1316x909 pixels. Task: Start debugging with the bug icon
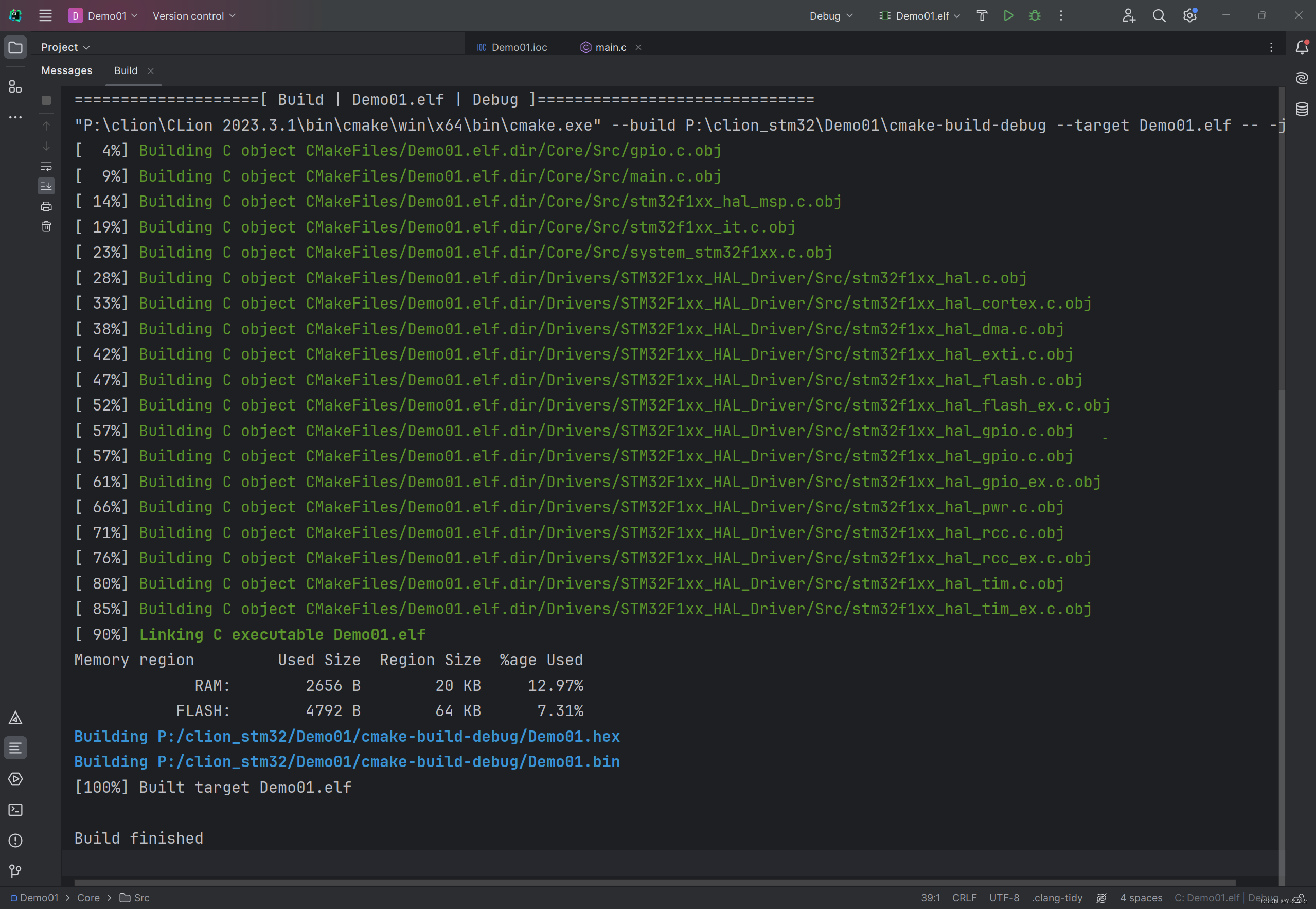(x=1035, y=15)
